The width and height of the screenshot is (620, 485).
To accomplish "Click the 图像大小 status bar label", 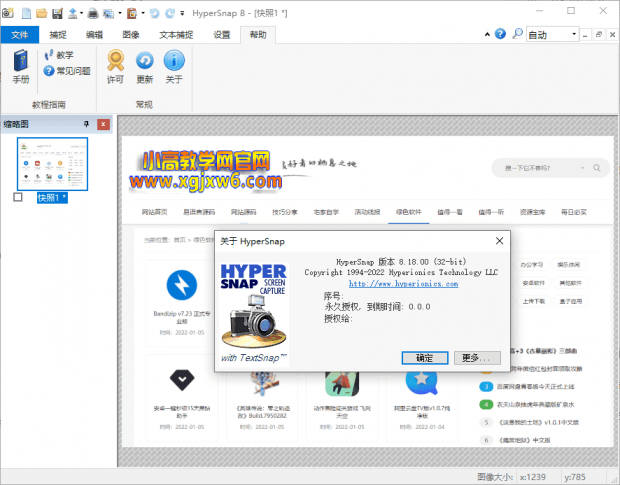I will pyautogui.click(x=495, y=477).
